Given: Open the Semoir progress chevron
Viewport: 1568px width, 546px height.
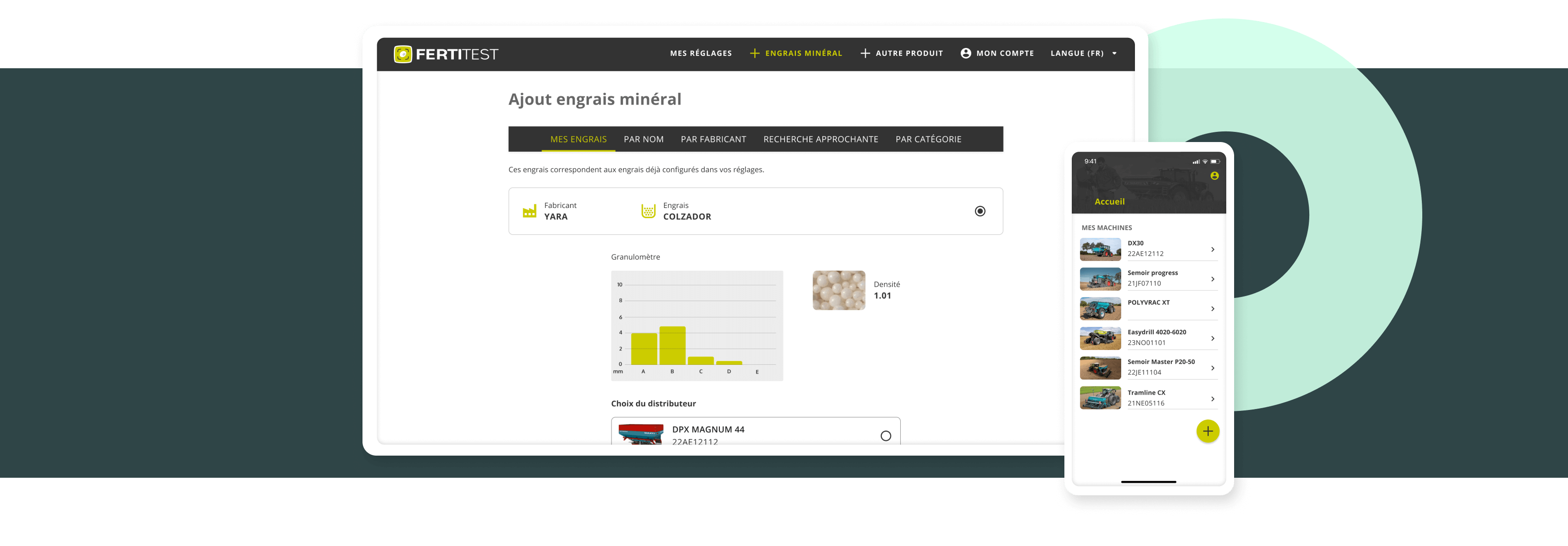Looking at the screenshot, I should point(1212,279).
